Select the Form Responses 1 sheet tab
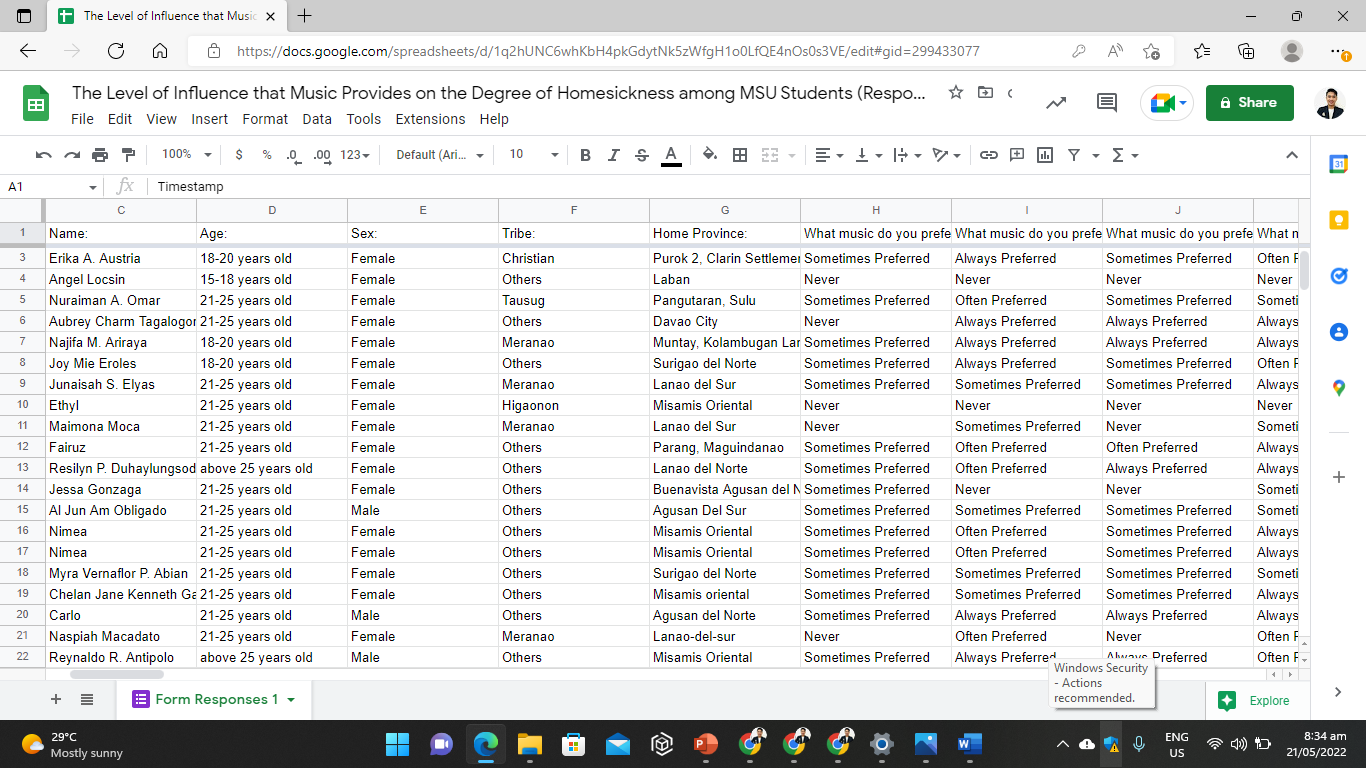1366x768 pixels. click(214, 700)
